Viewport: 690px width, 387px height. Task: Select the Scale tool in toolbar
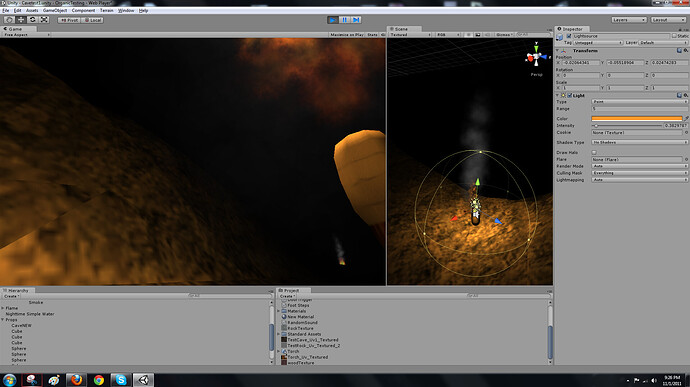pyautogui.click(x=44, y=20)
